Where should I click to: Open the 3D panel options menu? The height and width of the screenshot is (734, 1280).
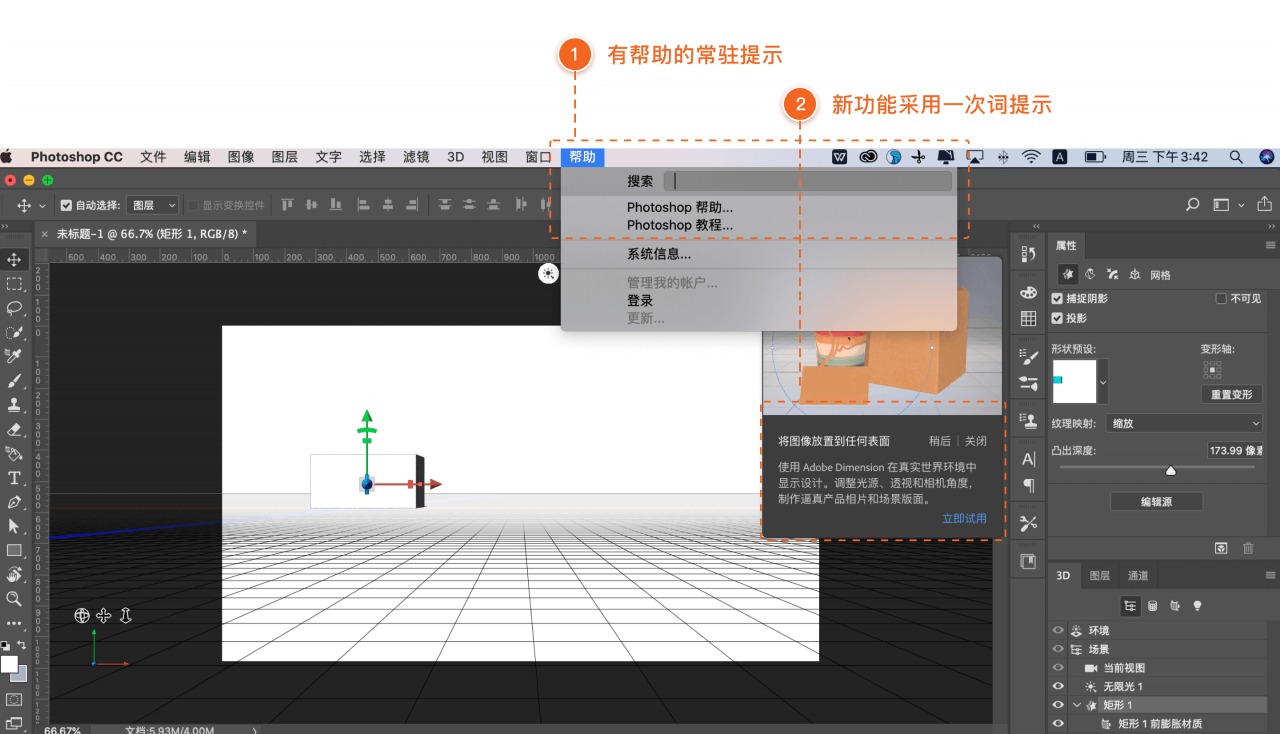click(1270, 575)
